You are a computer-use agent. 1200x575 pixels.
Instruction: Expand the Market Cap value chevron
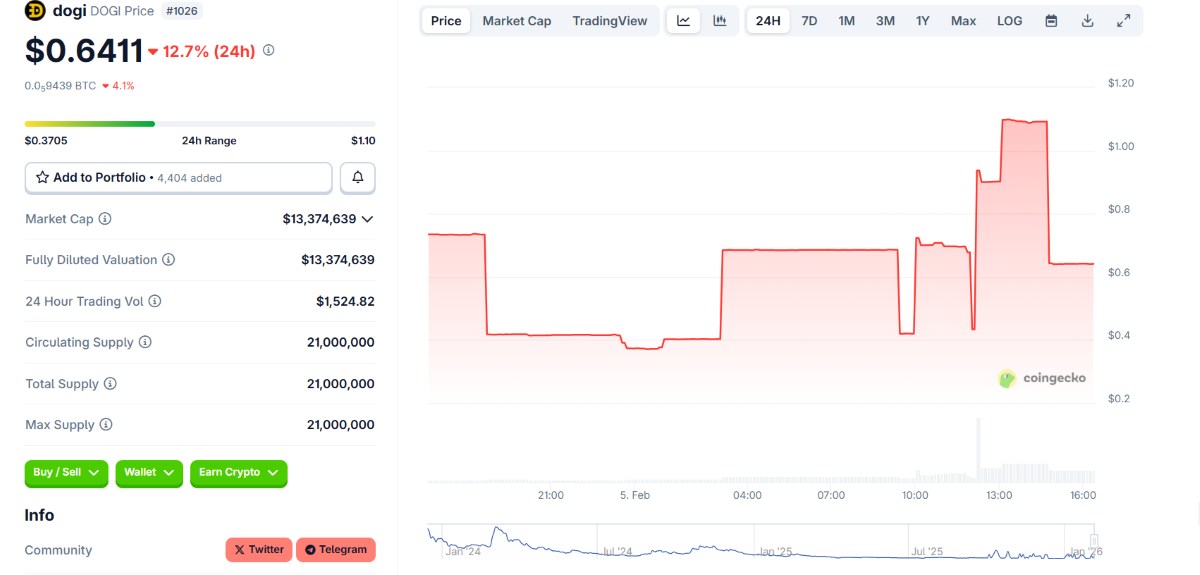(x=367, y=219)
